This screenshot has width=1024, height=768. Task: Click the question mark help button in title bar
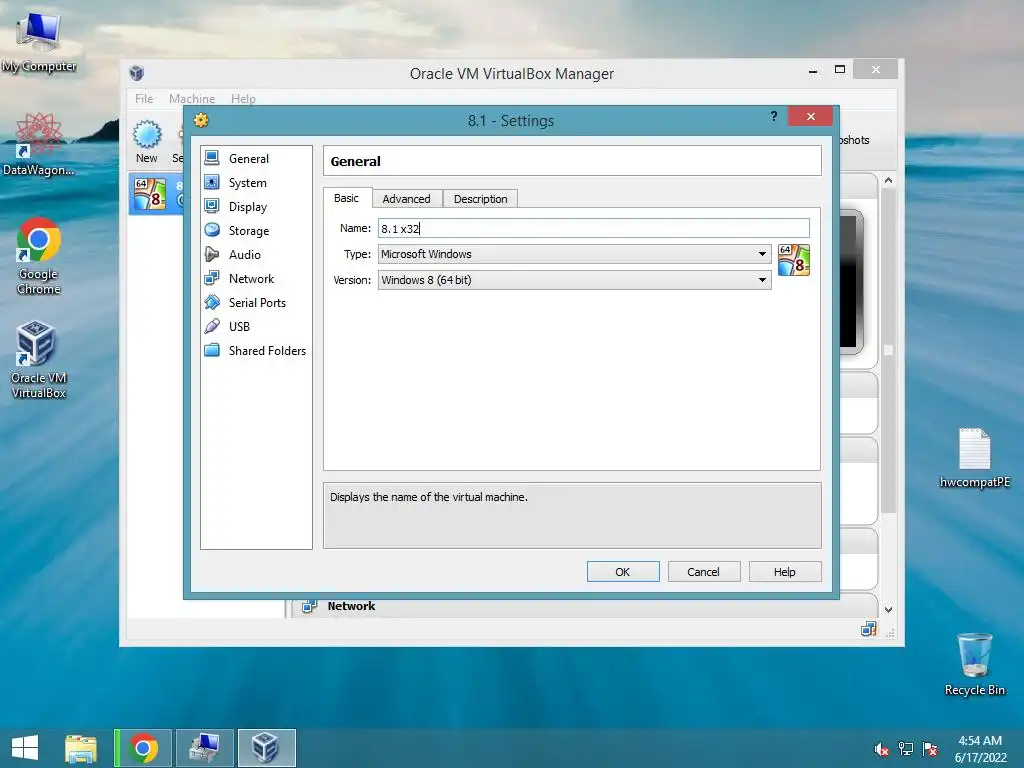(774, 116)
